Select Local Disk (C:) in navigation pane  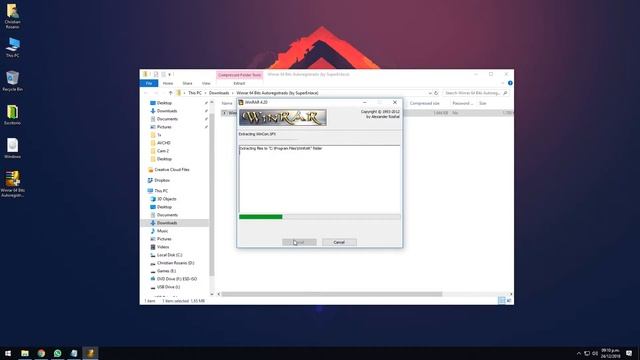click(169, 255)
